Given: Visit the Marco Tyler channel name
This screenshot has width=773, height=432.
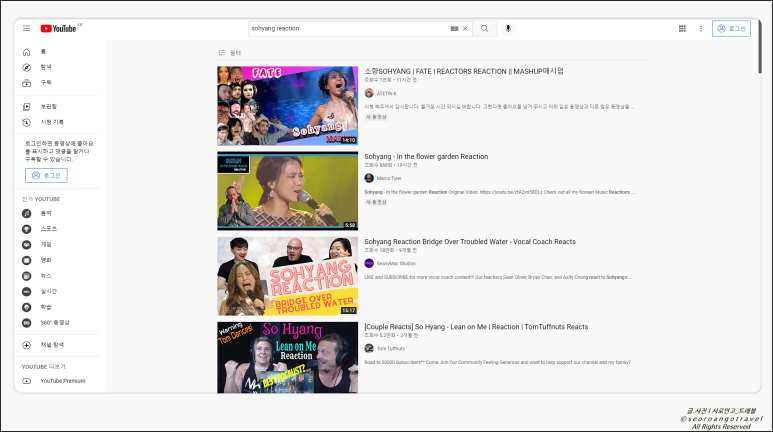Looking at the screenshot, I should pos(389,179).
